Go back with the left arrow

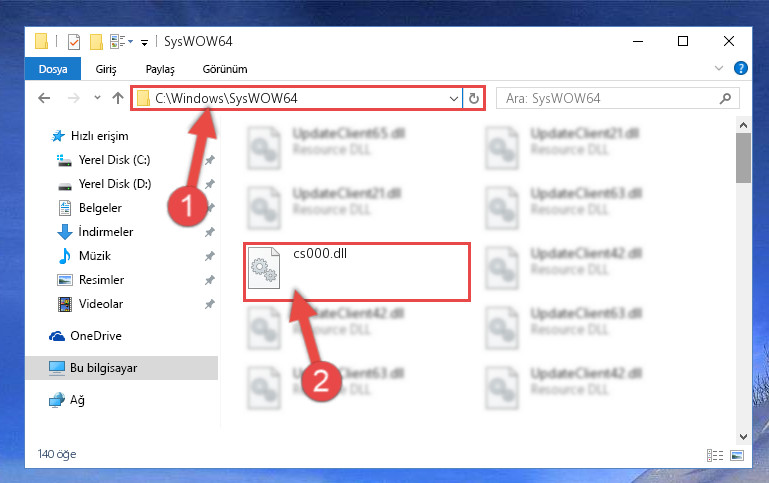click(44, 98)
